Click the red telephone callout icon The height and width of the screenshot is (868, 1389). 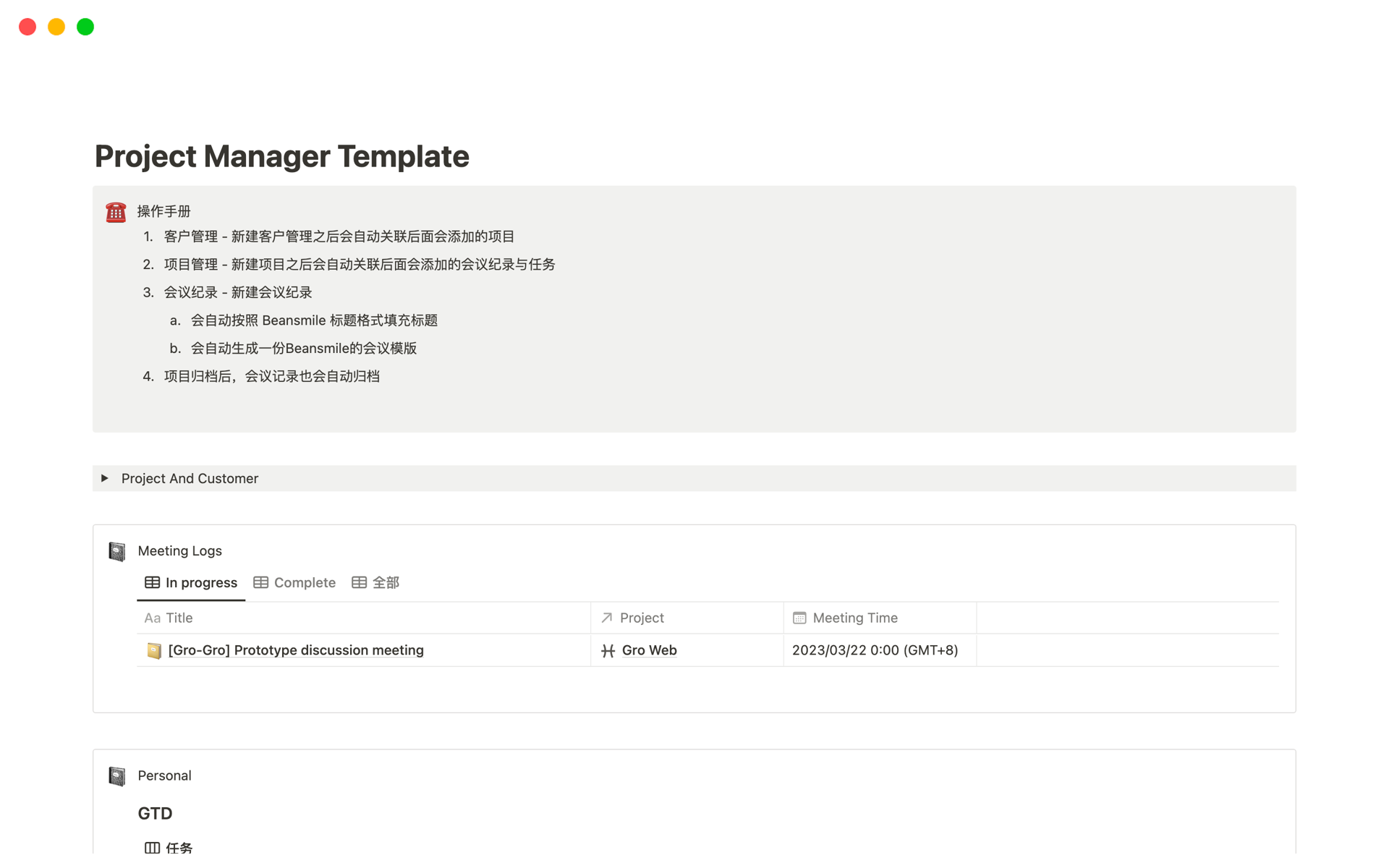click(116, 212)
